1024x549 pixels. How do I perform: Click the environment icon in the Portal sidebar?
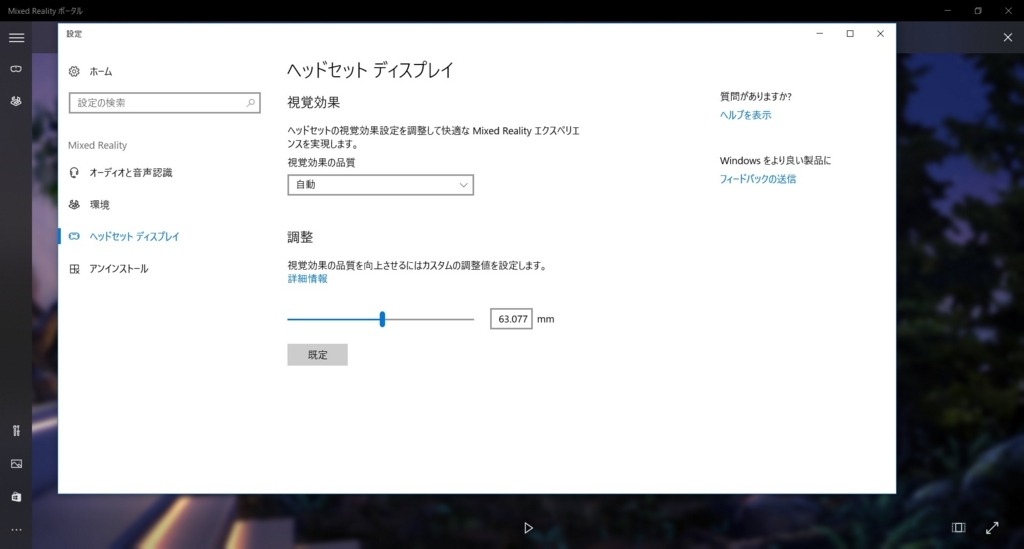16,101
